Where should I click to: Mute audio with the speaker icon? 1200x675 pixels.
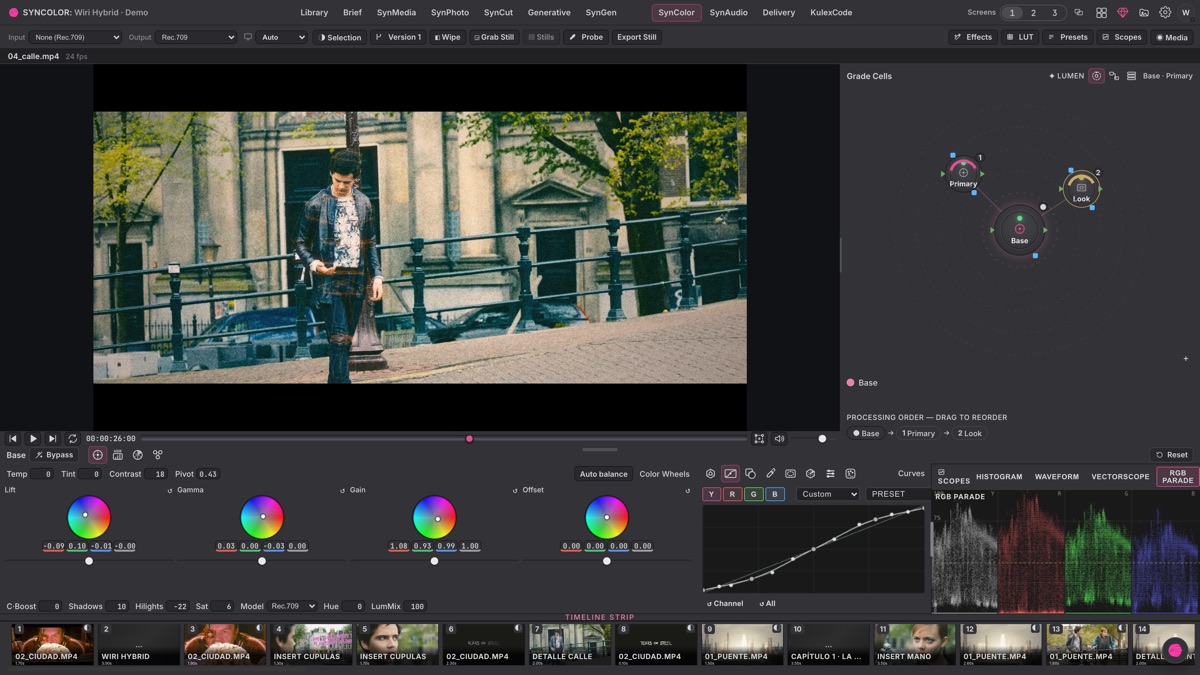coord(779,439)
